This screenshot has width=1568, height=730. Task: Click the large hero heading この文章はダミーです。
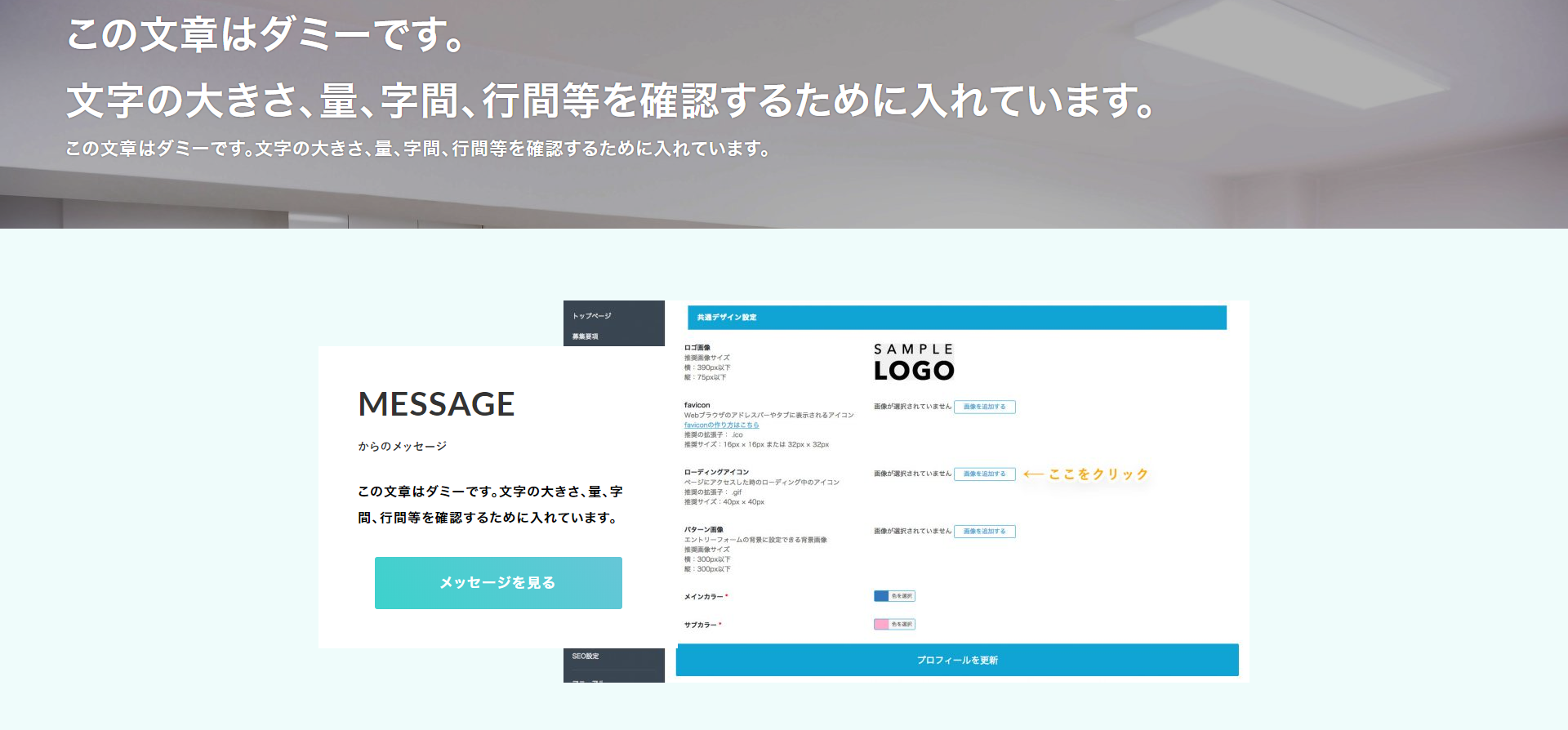click(266, 35)
